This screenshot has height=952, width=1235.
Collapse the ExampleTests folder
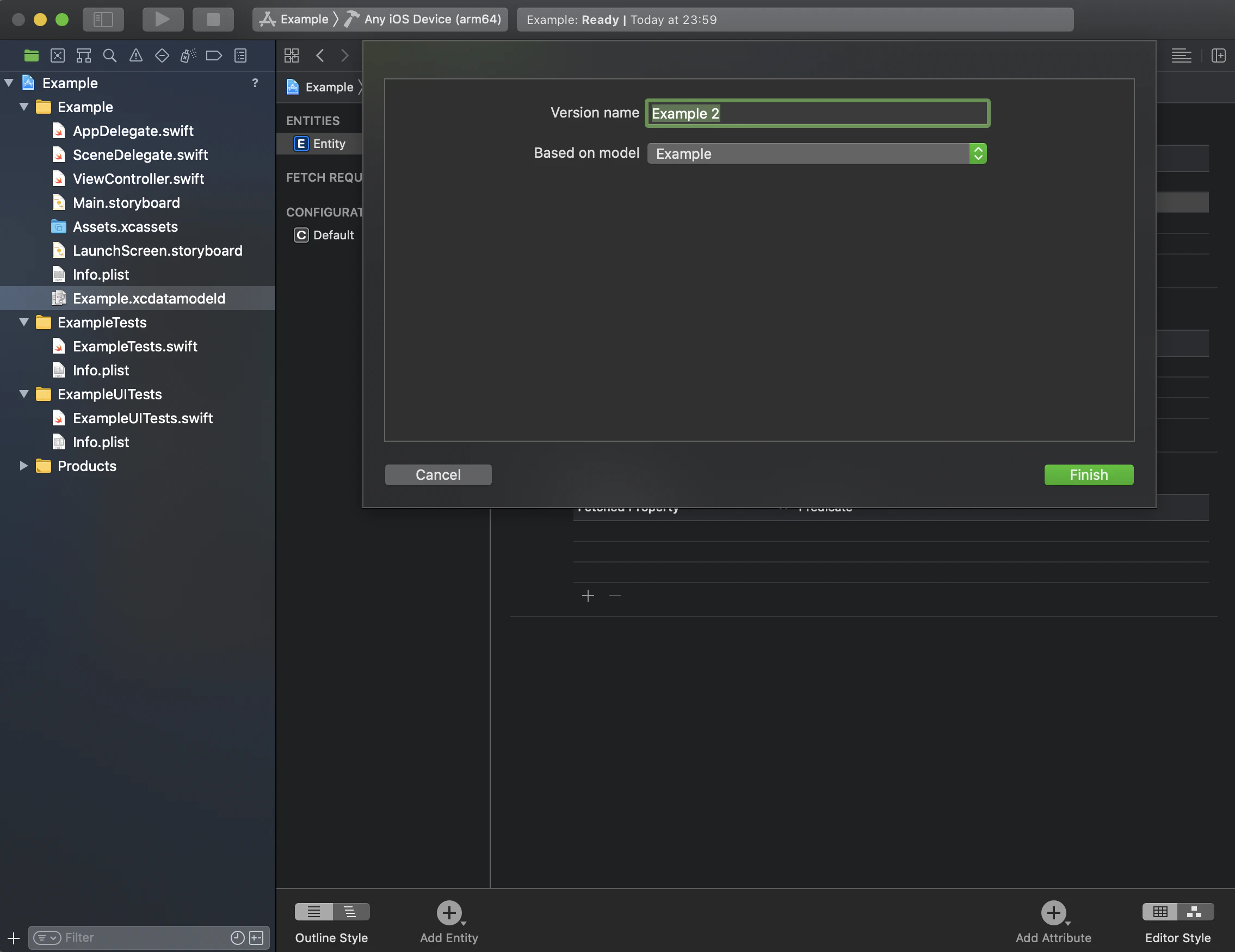pyautogui.click(x=24, y=322)
